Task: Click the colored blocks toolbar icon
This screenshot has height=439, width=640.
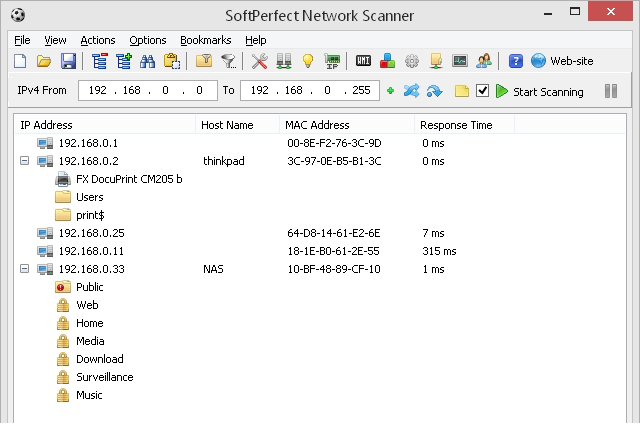Action: [x=387, y=61]
